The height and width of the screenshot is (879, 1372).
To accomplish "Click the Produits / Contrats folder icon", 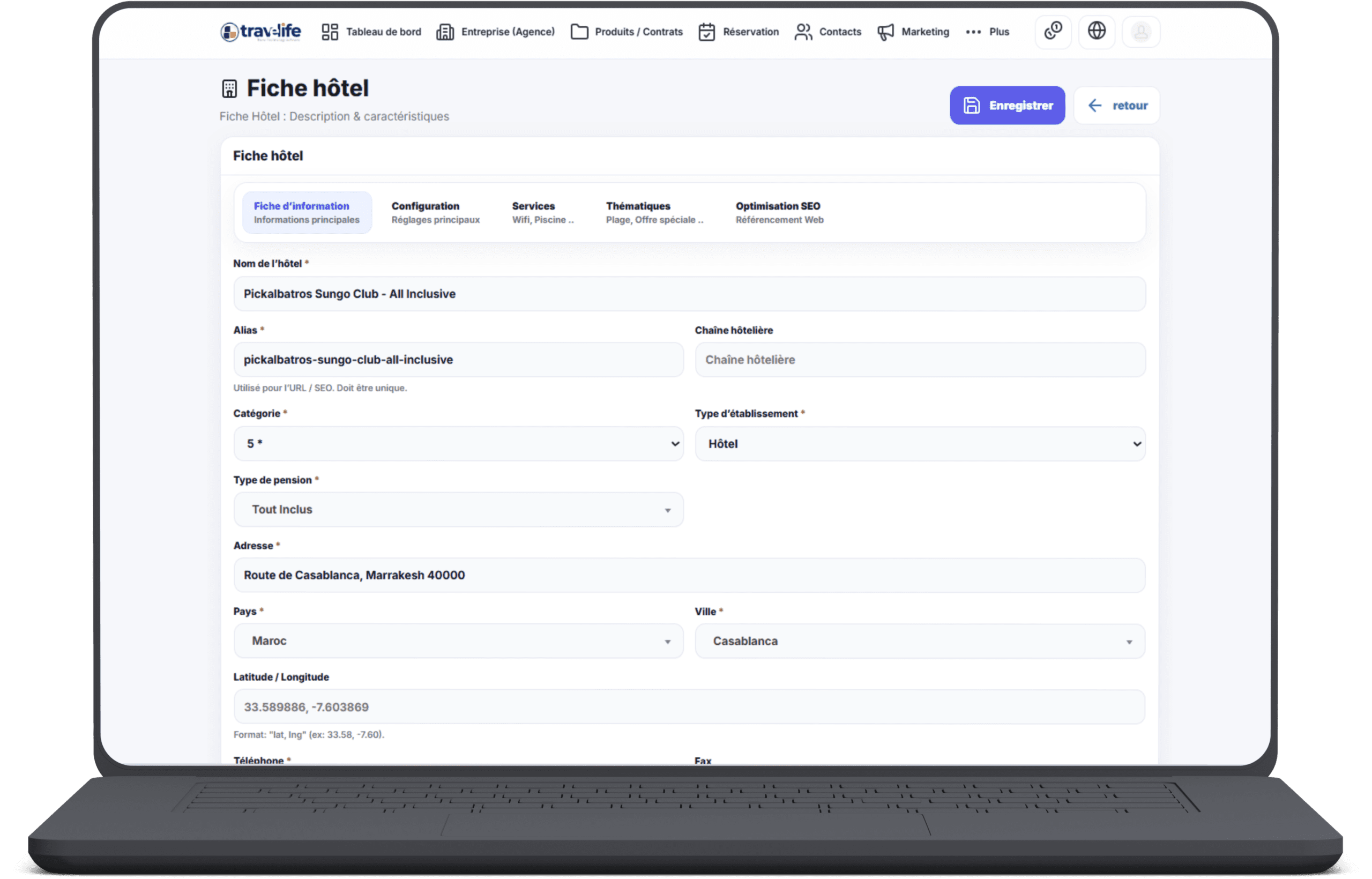I will [x=579, y=32].
